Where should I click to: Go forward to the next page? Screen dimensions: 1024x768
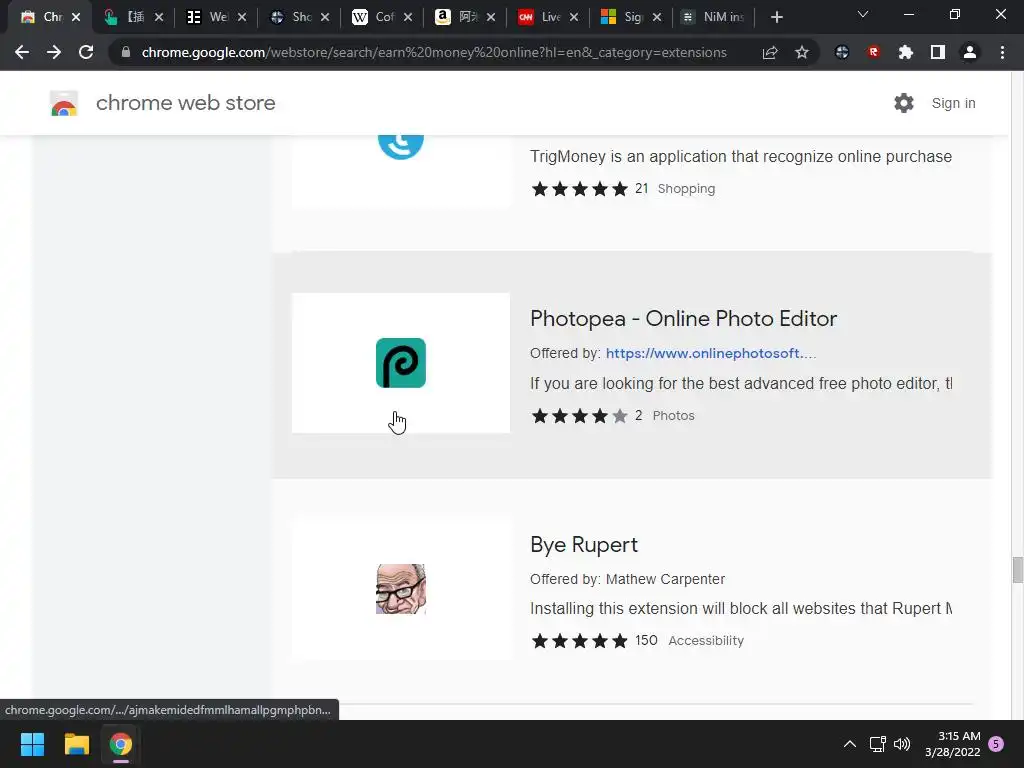pyautogui.click(x=54, y=52)
